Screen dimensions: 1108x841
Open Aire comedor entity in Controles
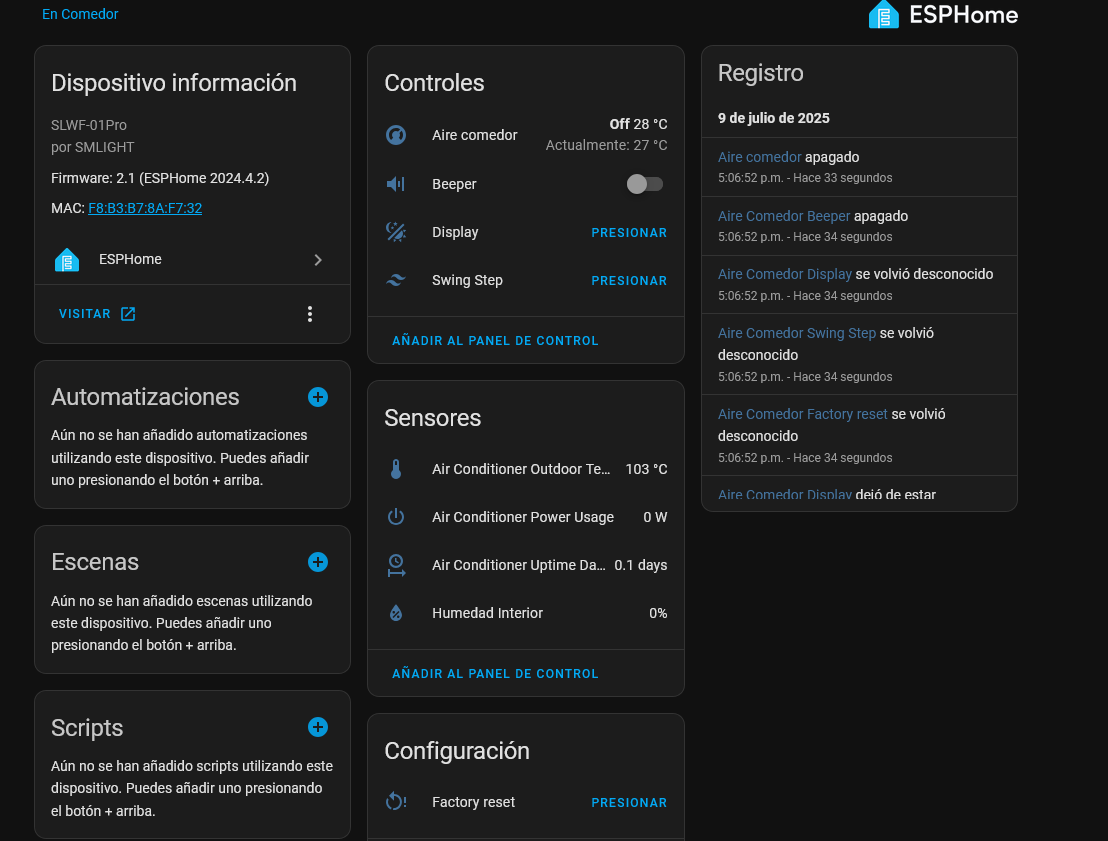point(475,135)
